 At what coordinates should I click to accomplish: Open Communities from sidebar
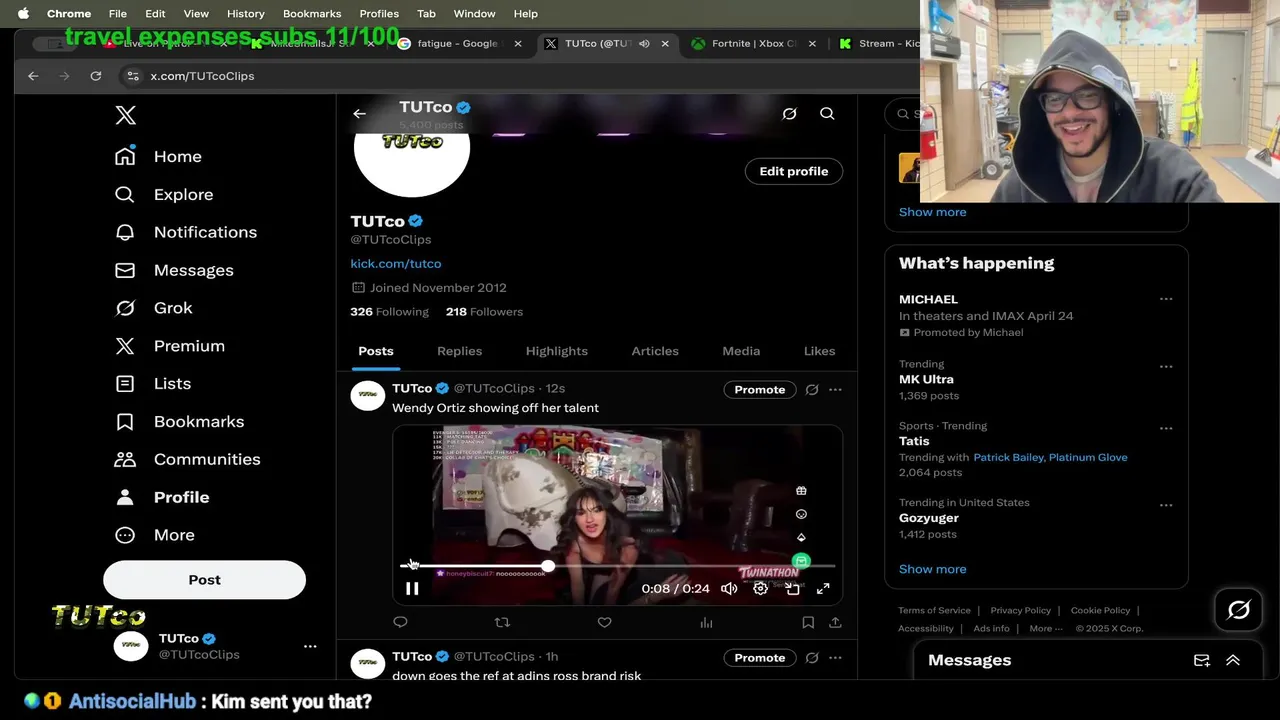[187, 459]
